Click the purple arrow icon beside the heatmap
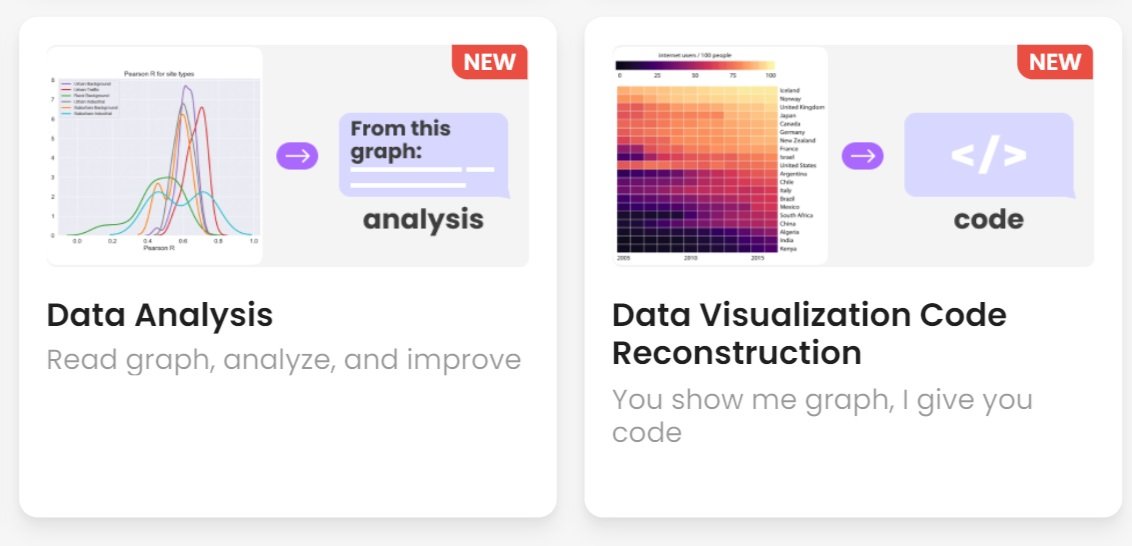This screenshot has width=1132, height=546. coord(862,156)
